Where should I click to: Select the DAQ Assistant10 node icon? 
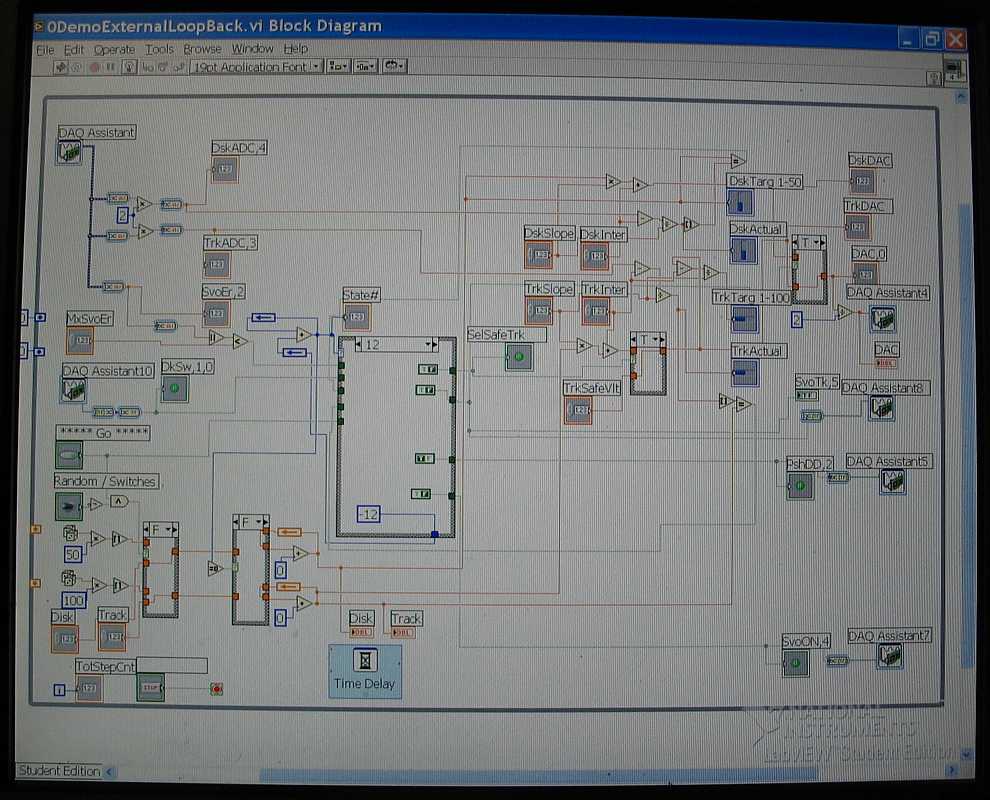tap(73, 390)
